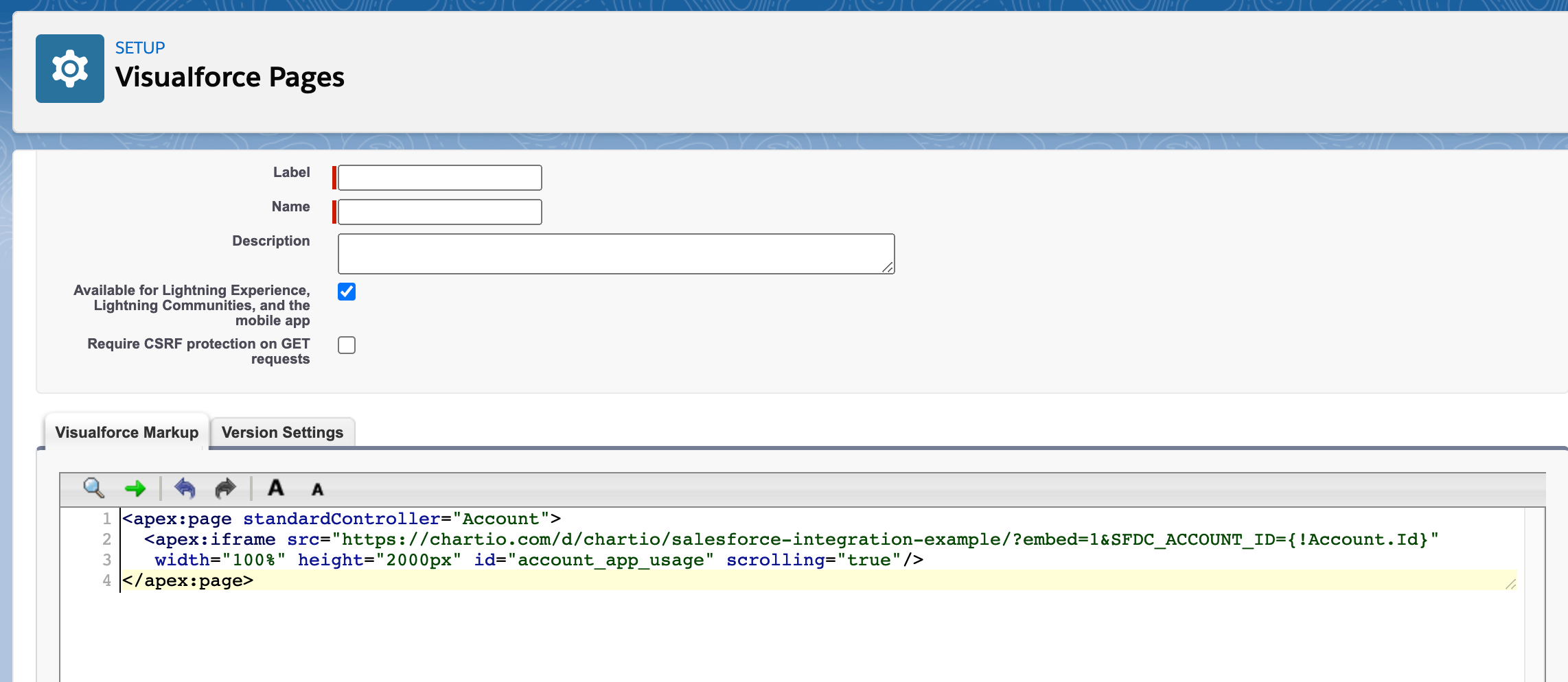Click the Visualforce Pages heading

230,77
